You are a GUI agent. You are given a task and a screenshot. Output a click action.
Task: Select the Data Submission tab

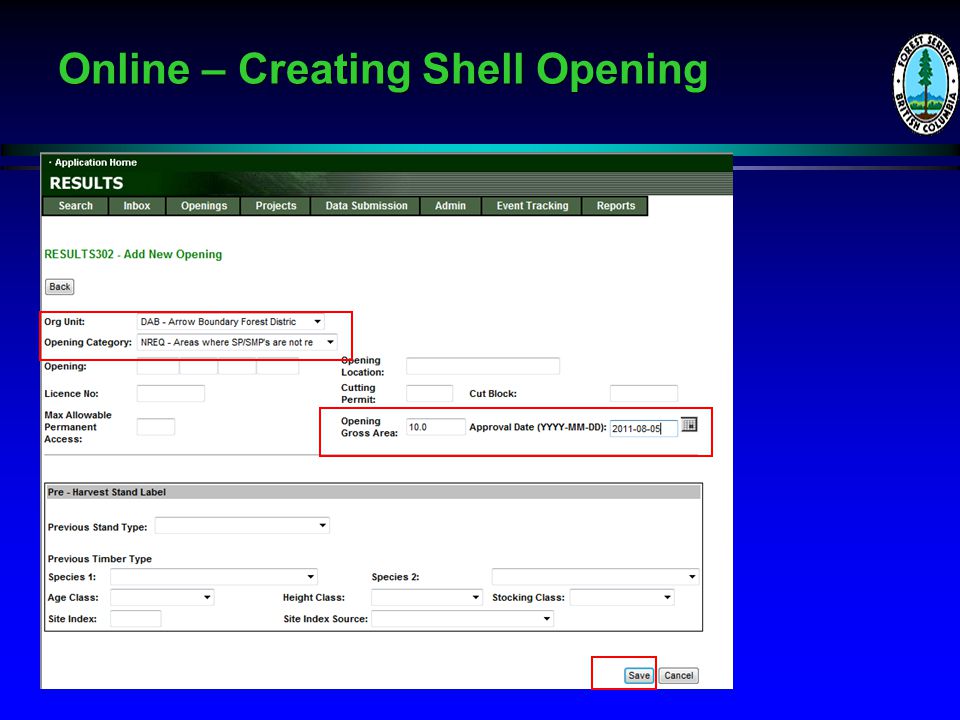click(x=366, y=206)
